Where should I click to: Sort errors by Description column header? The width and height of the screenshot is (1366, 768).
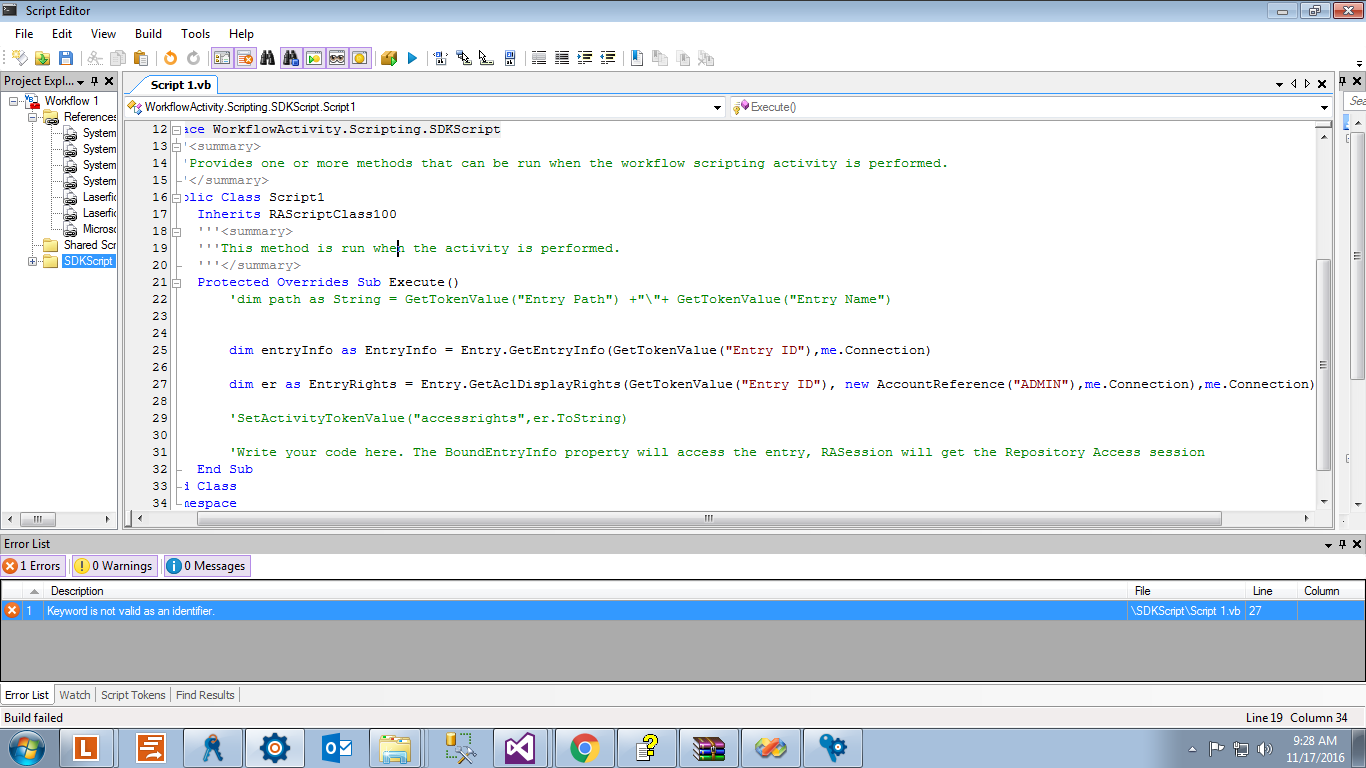(x=587, y=591)
